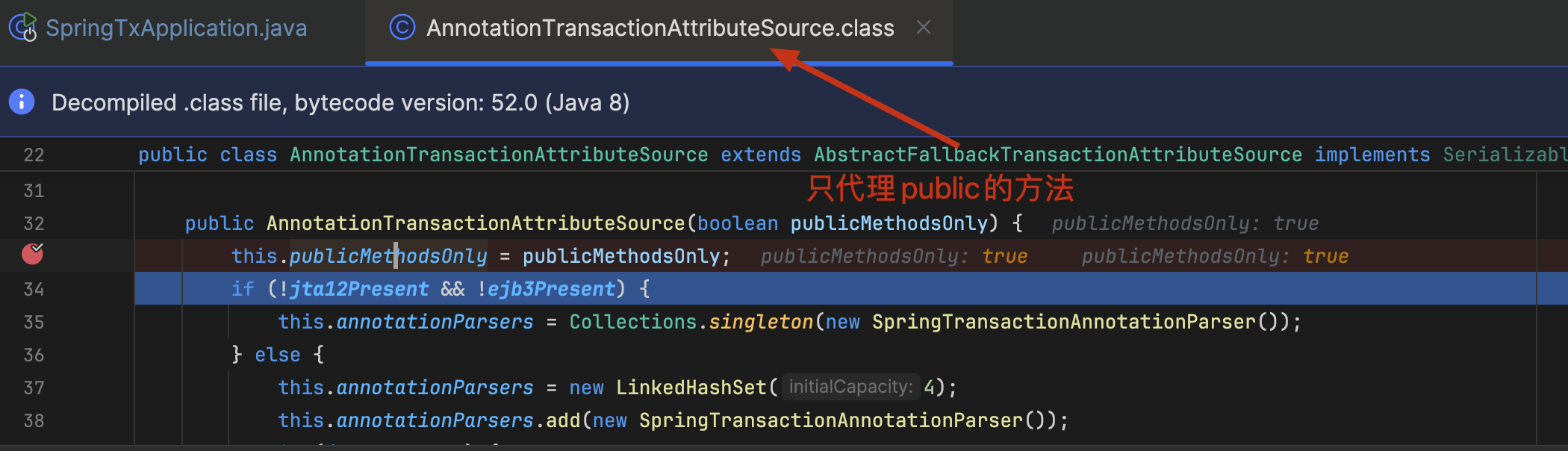Remove the red breakpoint icon in gutter
This screenshot has width=1568, height=451.
(33, 255)
